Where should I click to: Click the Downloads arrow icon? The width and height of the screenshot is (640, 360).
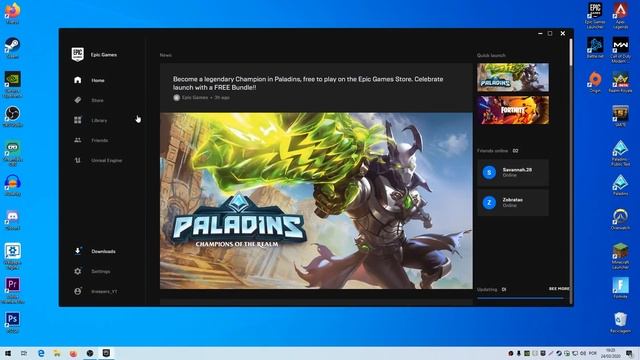[x=78, y=251]
